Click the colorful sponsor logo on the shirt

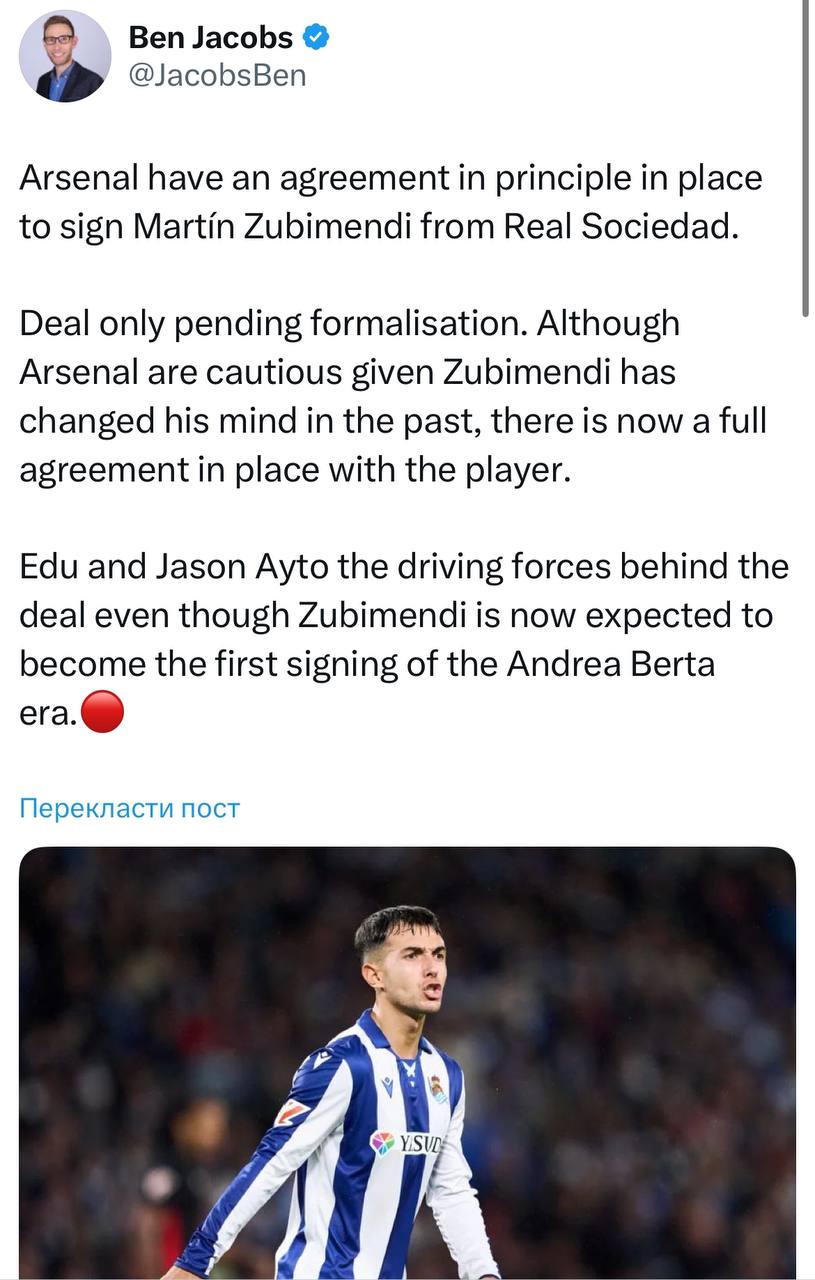point(383,1143)
